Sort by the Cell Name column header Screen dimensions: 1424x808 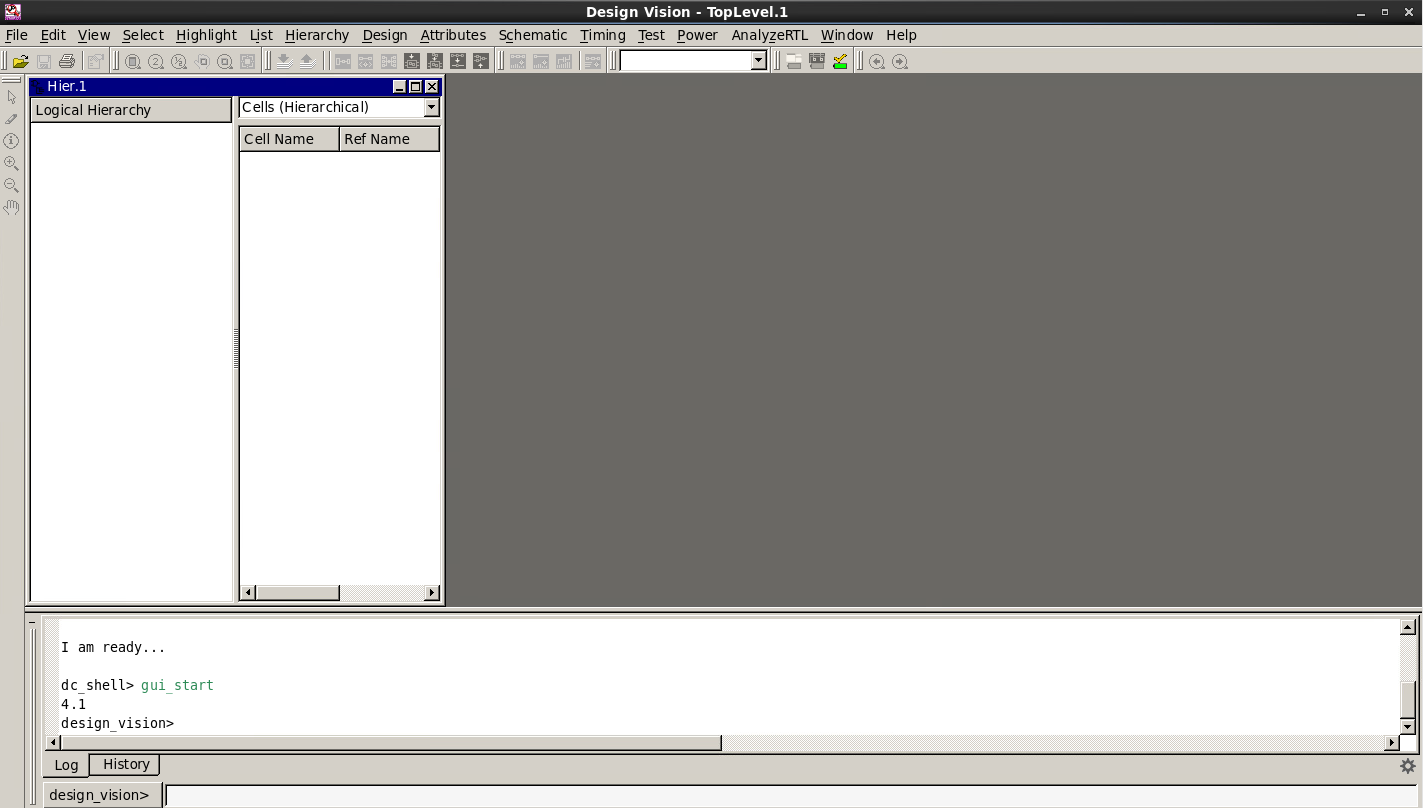288,139
